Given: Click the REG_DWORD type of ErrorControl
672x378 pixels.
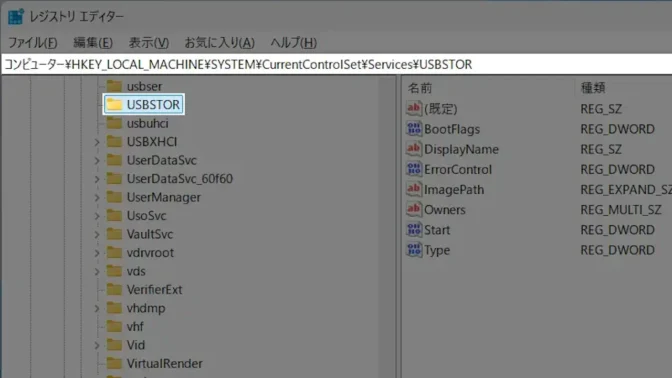Looking at the screenshot, I should 618,169.
